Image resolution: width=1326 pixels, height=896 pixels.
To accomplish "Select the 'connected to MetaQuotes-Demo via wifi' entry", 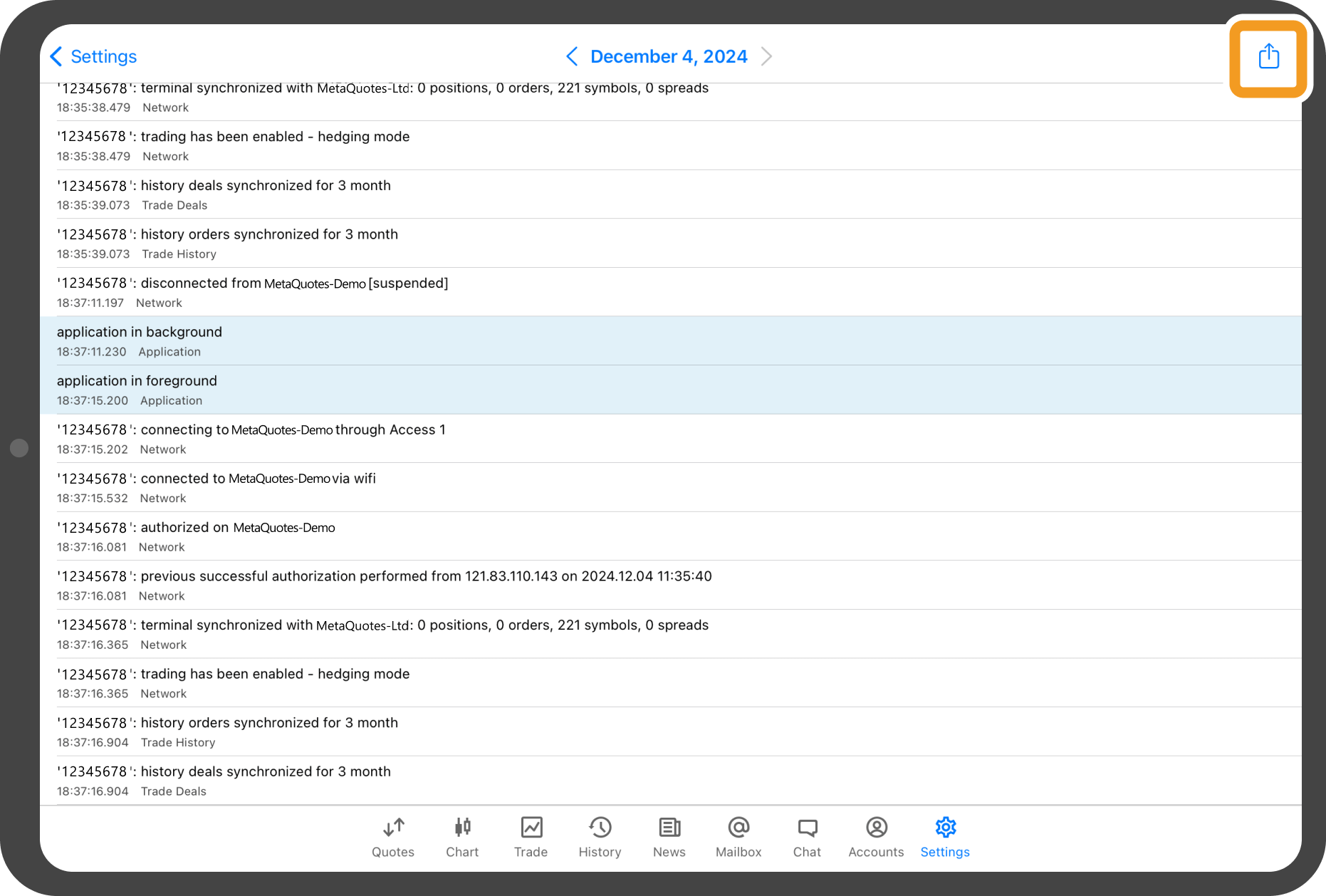I will tap(669, 487).
